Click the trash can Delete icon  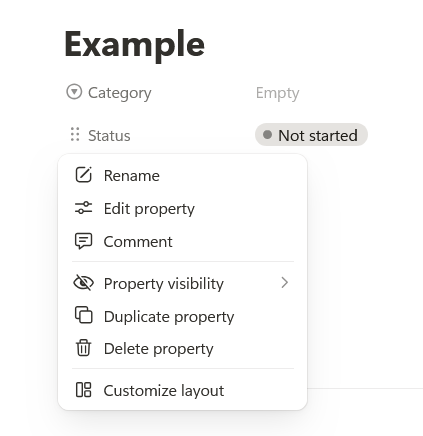coord(83,348)
